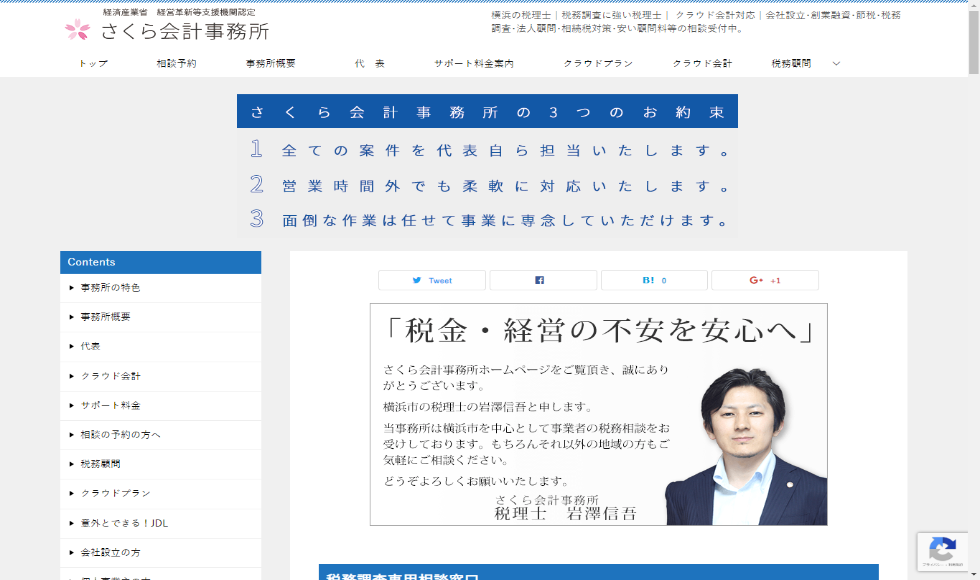Open 税務顧問 in the Contents sidebar
This screenshot has width=980, height=580.
coord(161,464)
